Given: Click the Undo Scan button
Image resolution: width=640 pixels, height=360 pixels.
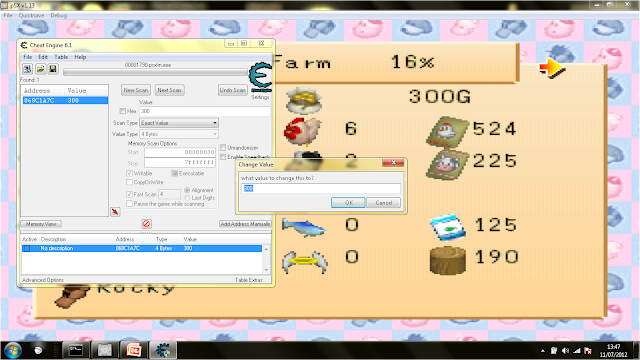Looking at the screenshot, I should 233,90.
